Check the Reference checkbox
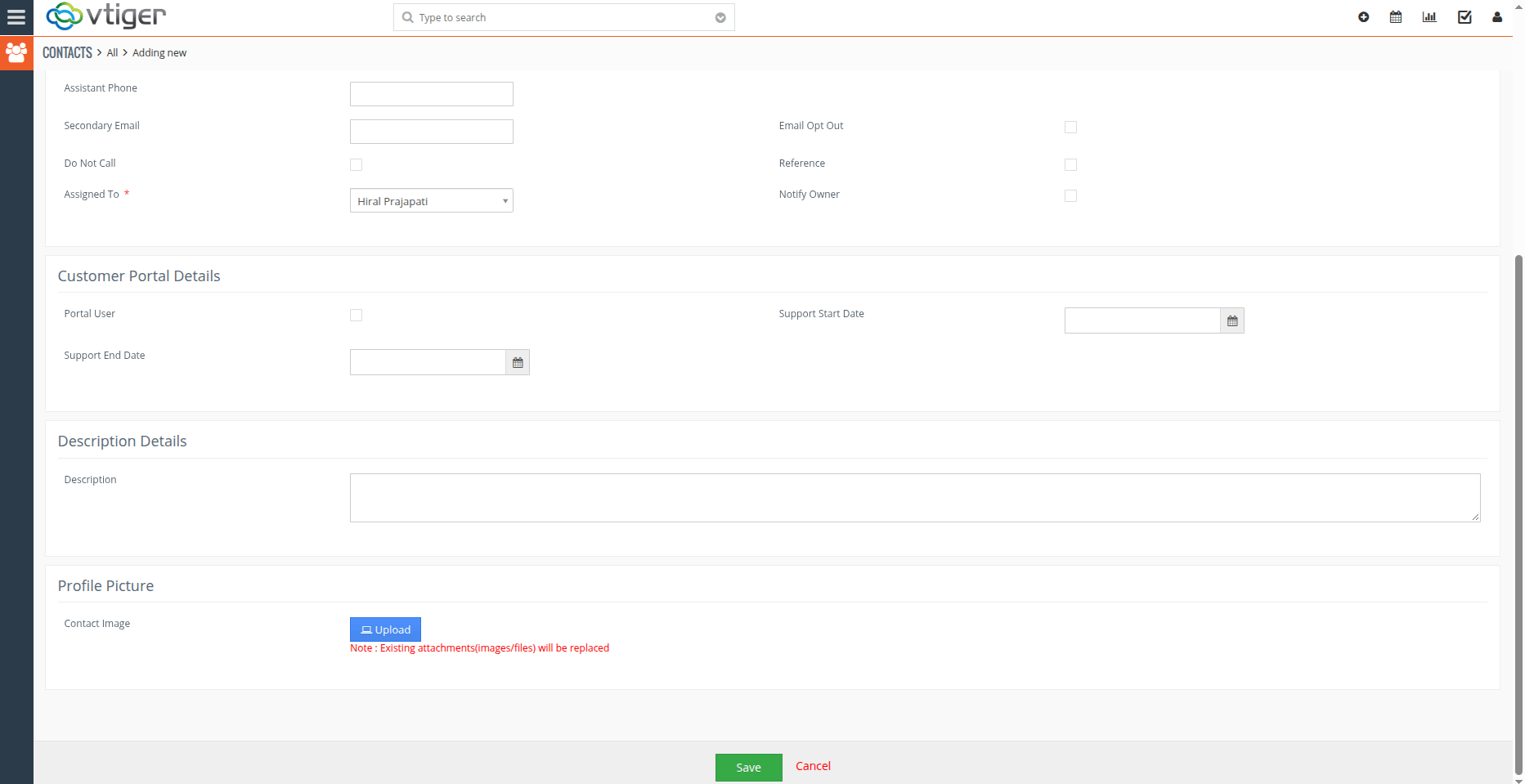 coord(1070,164)
